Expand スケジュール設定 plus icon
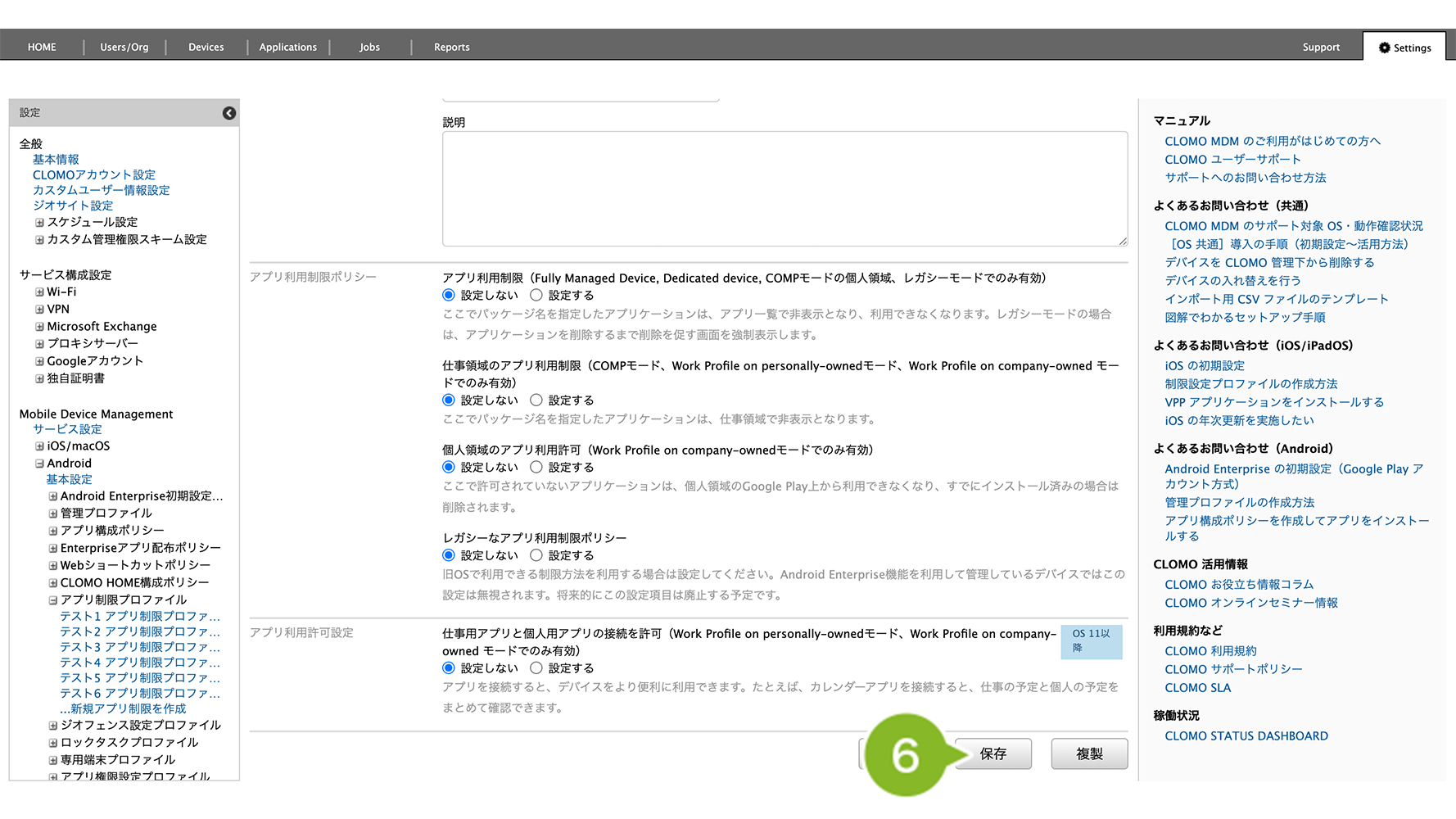The image size is (1456, 819). tap(39, 223)
